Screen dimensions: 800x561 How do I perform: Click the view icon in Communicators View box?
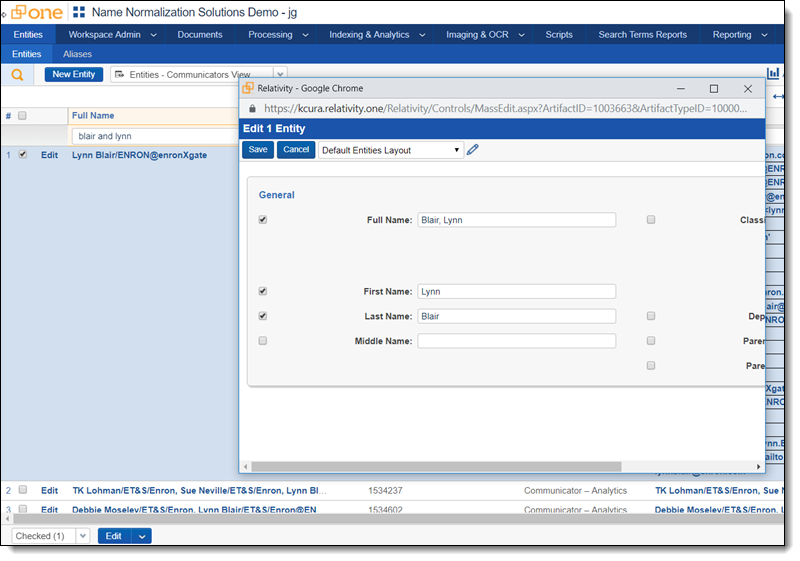click(x=119, y=75)
